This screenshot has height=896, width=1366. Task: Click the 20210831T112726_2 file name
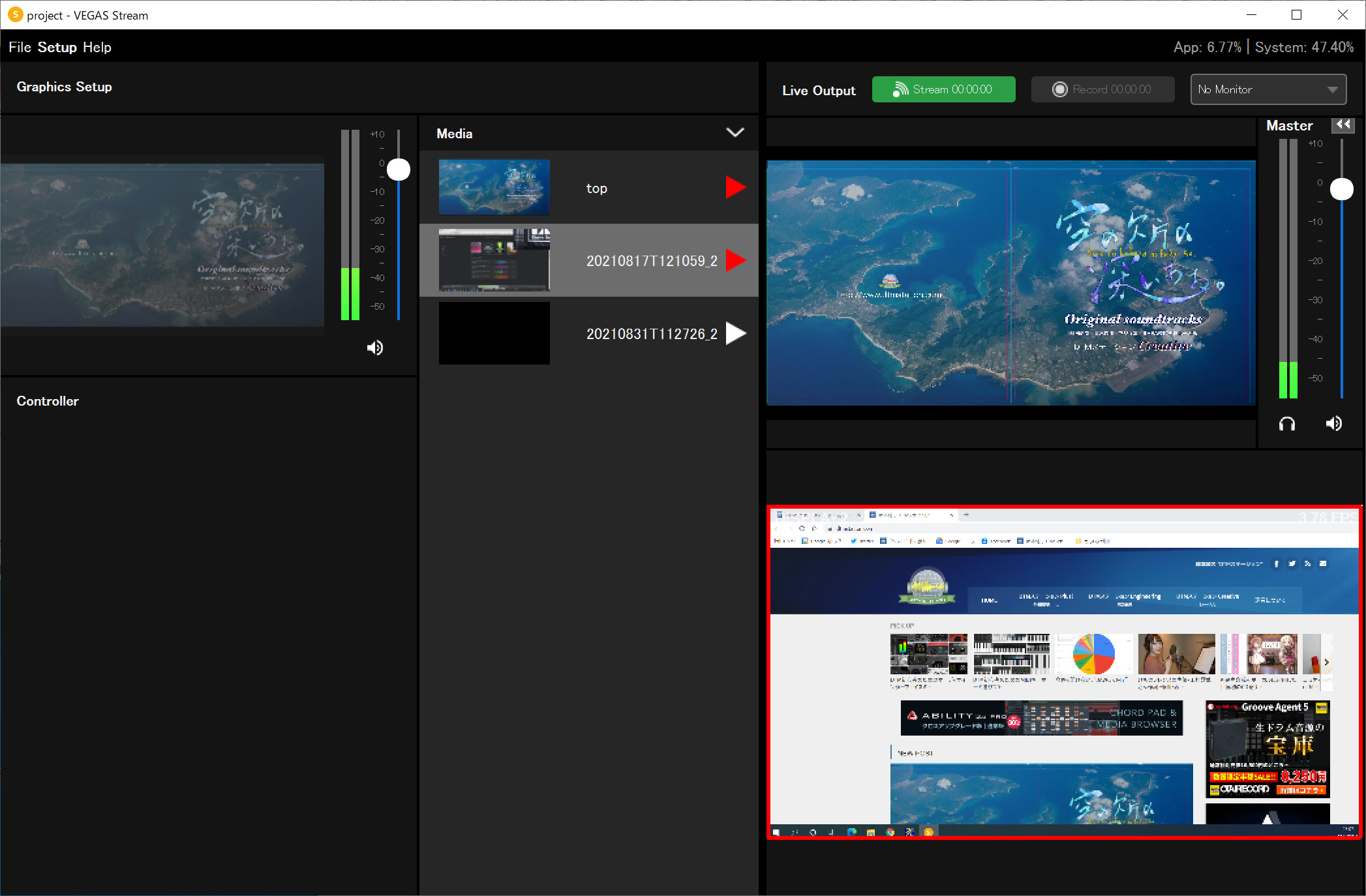(652, 334)
